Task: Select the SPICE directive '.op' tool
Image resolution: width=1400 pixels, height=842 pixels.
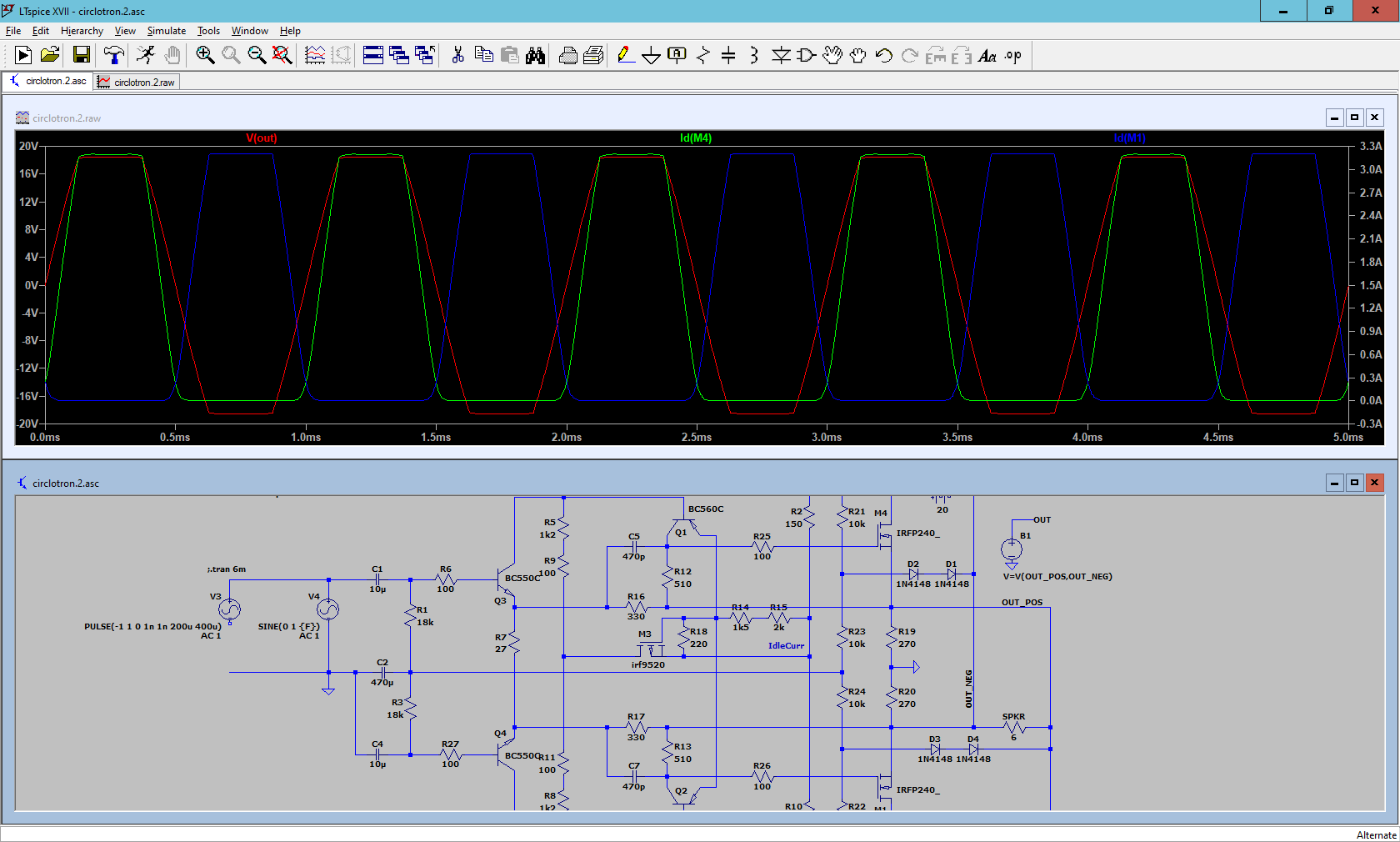Action: [1013, 55]
